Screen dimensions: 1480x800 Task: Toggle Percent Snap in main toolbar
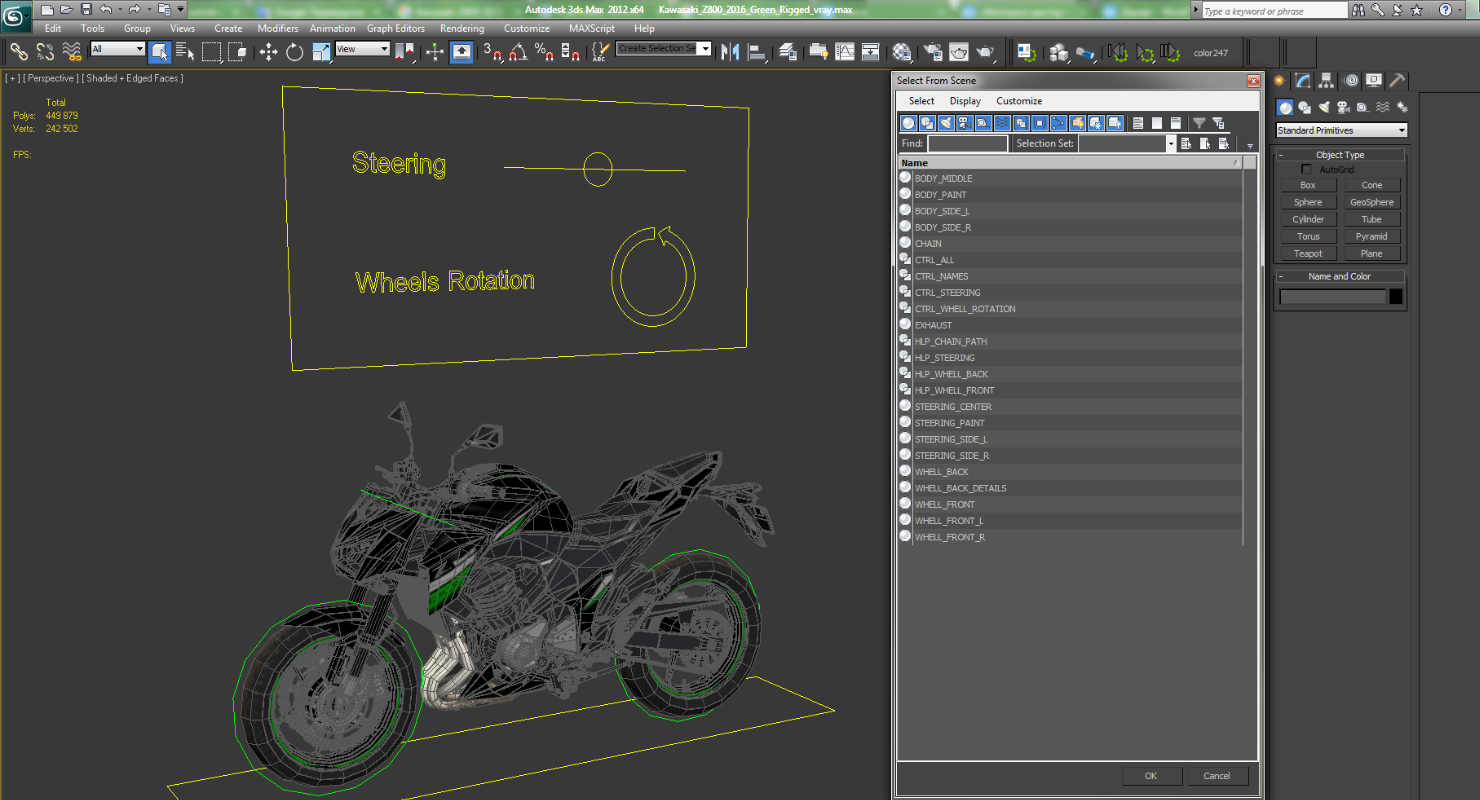point(544,51)
